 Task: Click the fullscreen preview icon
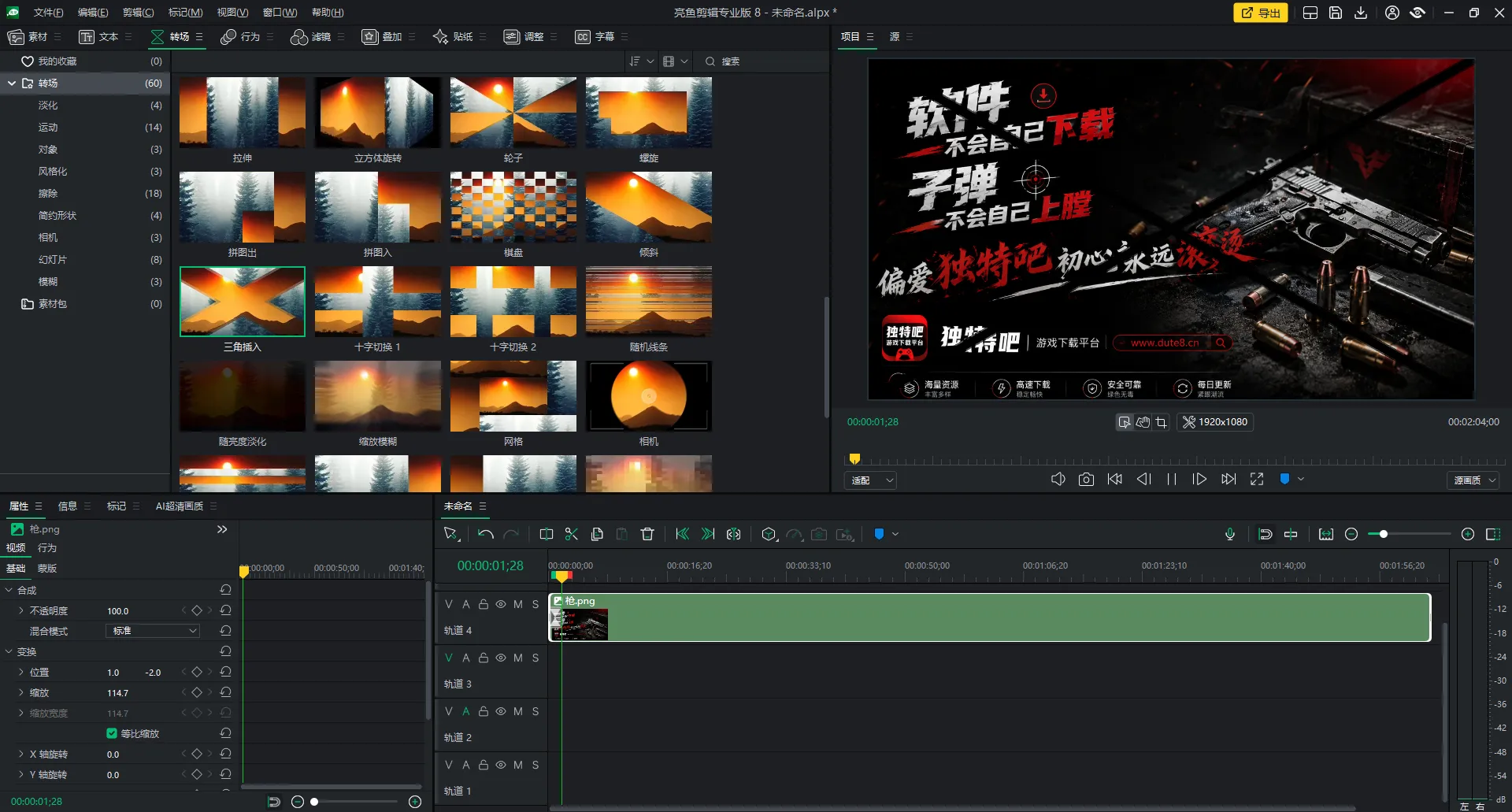(1257, 479)
